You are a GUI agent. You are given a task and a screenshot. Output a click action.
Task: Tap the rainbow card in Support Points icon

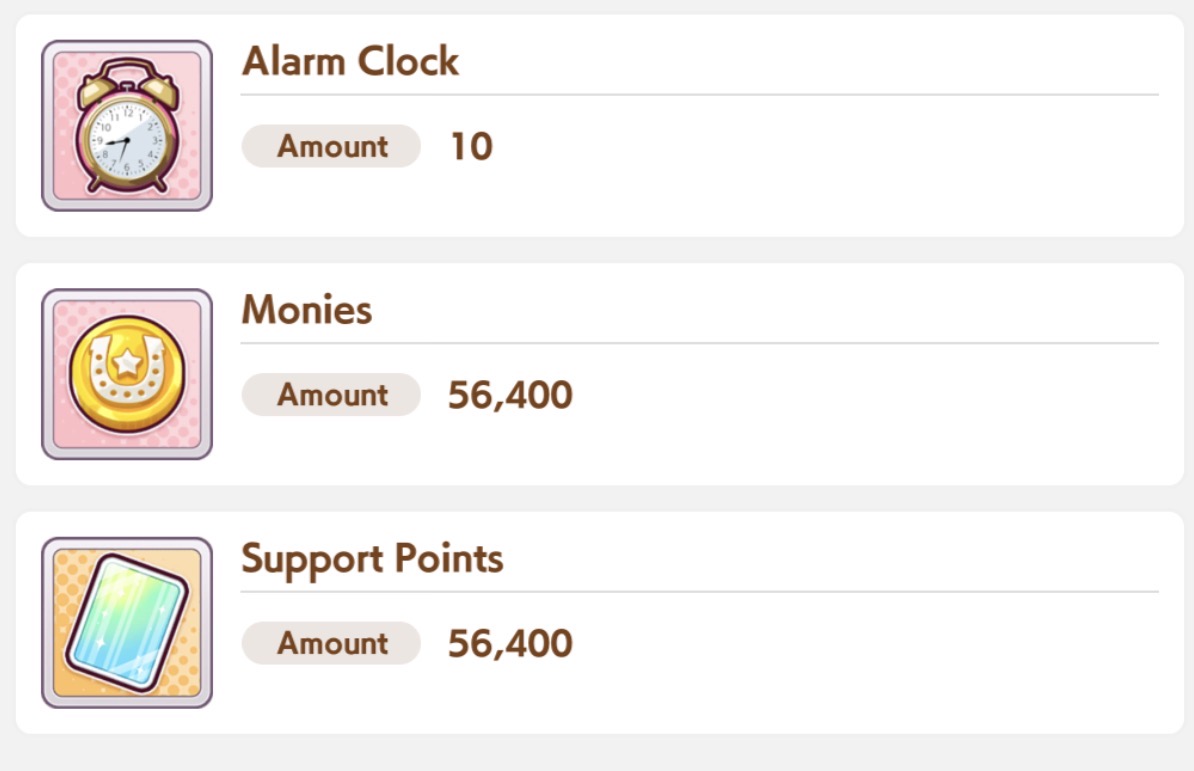127,623
